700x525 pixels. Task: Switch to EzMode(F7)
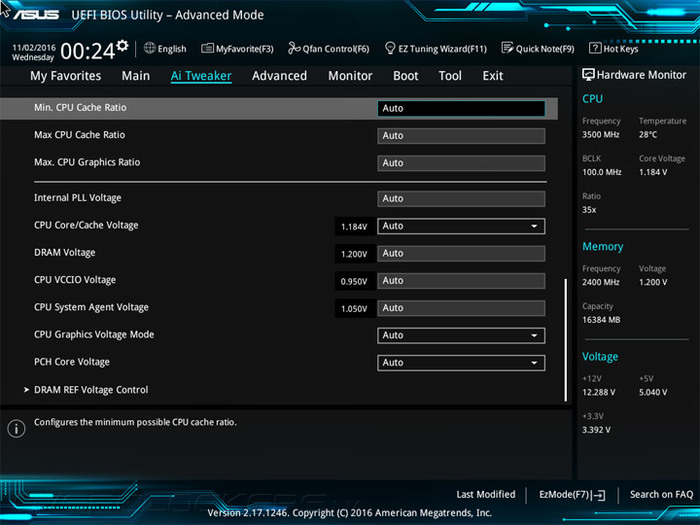[x=572, y=494]
